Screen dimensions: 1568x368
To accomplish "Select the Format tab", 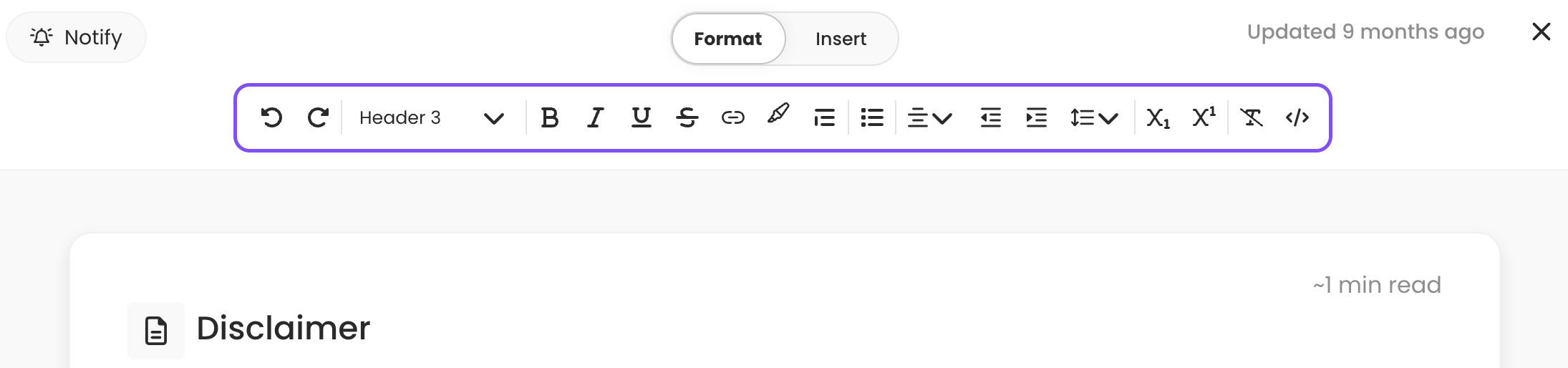I will tap(728, 39).
